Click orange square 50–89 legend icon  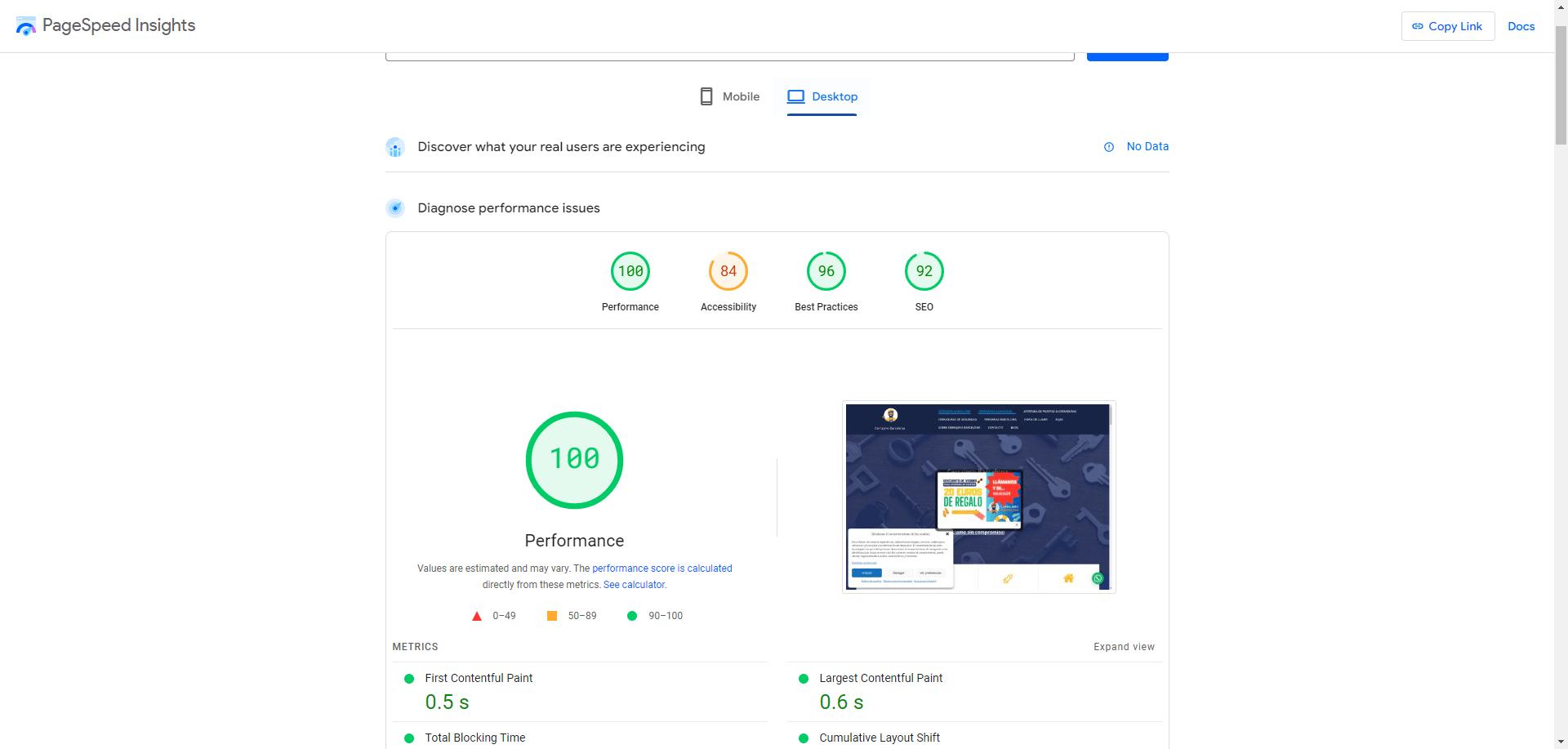(552, 616)
